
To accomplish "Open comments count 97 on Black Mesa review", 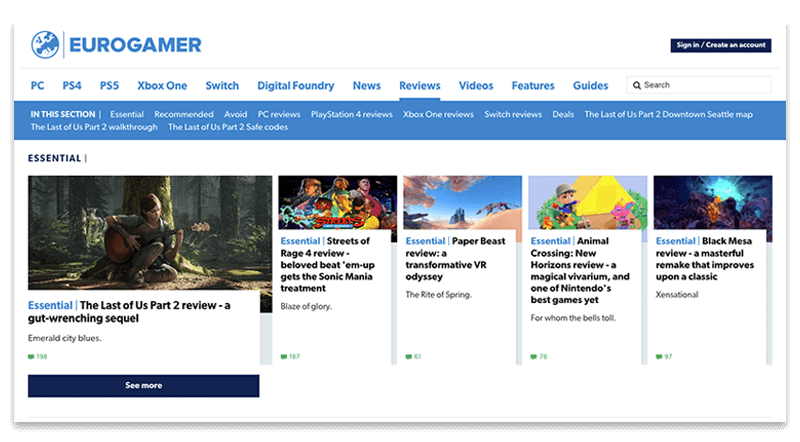I will [664, 357].
